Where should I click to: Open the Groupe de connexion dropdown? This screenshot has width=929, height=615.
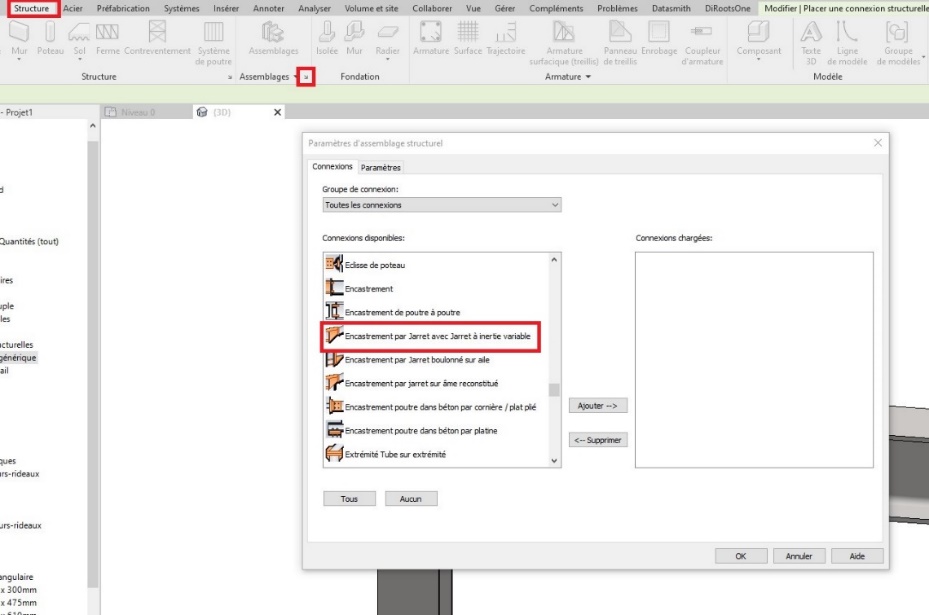tap(442, 205)
